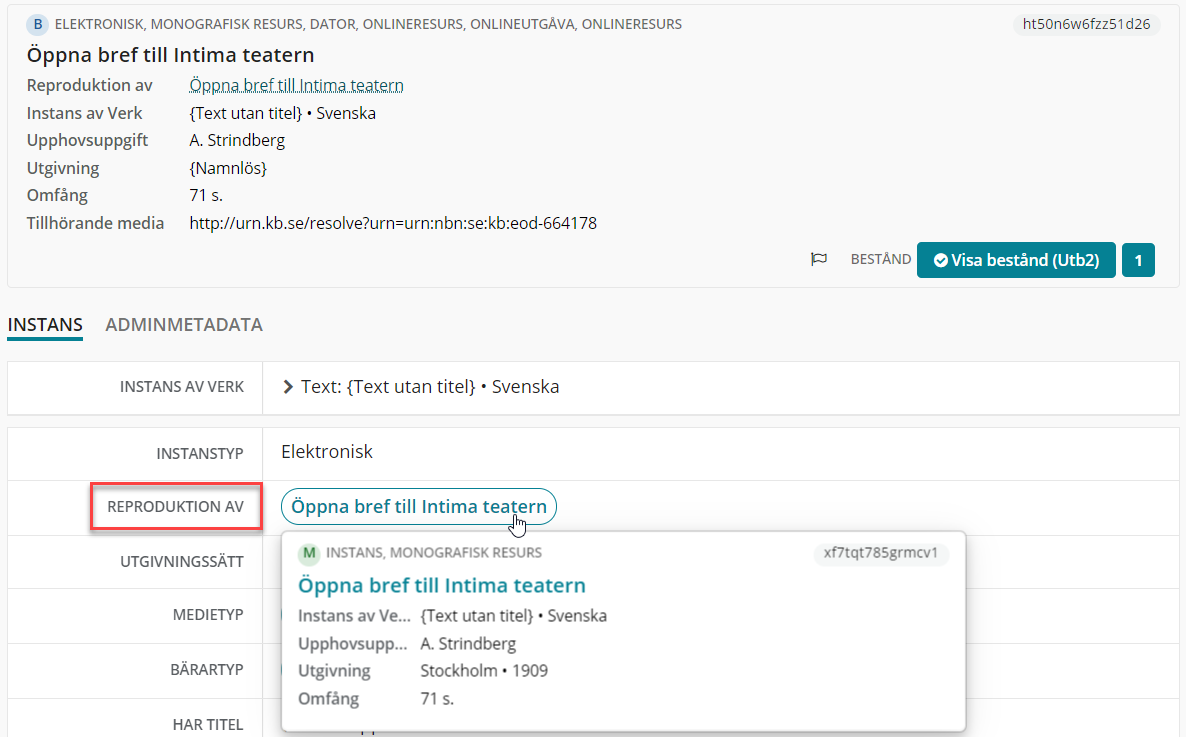Click the blue B record type badge
This screenshot has width=1186, height=737.
[38, 24]
